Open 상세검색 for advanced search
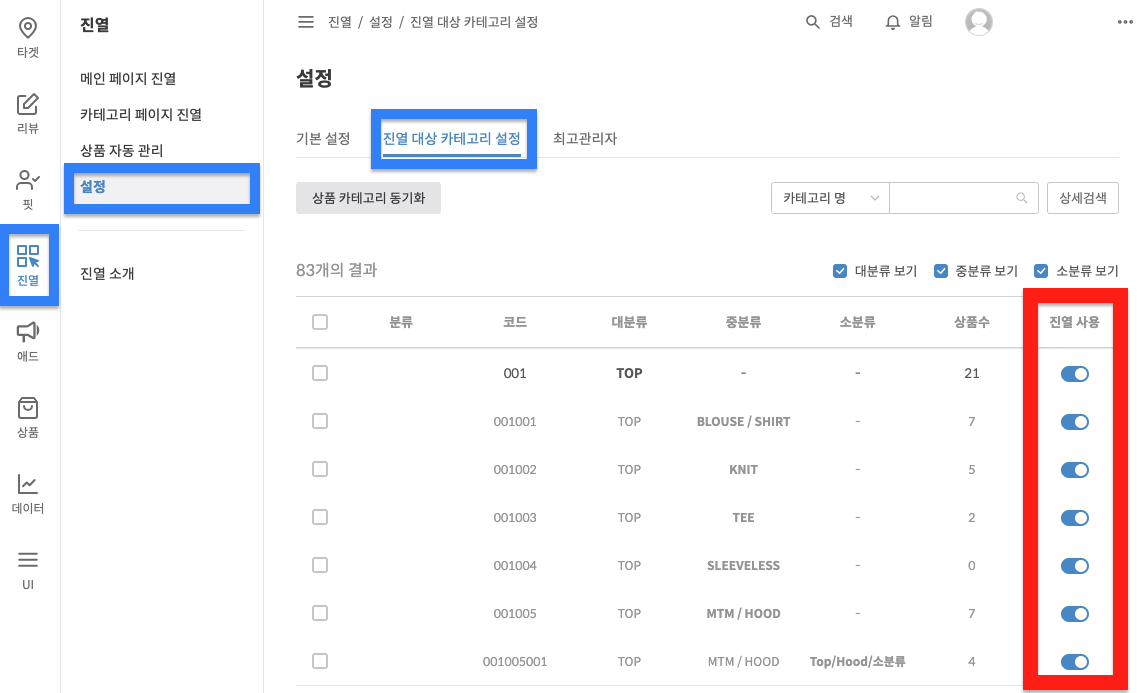The height and width of the screenshot is (693, 1148). (x=1083, y=198)
